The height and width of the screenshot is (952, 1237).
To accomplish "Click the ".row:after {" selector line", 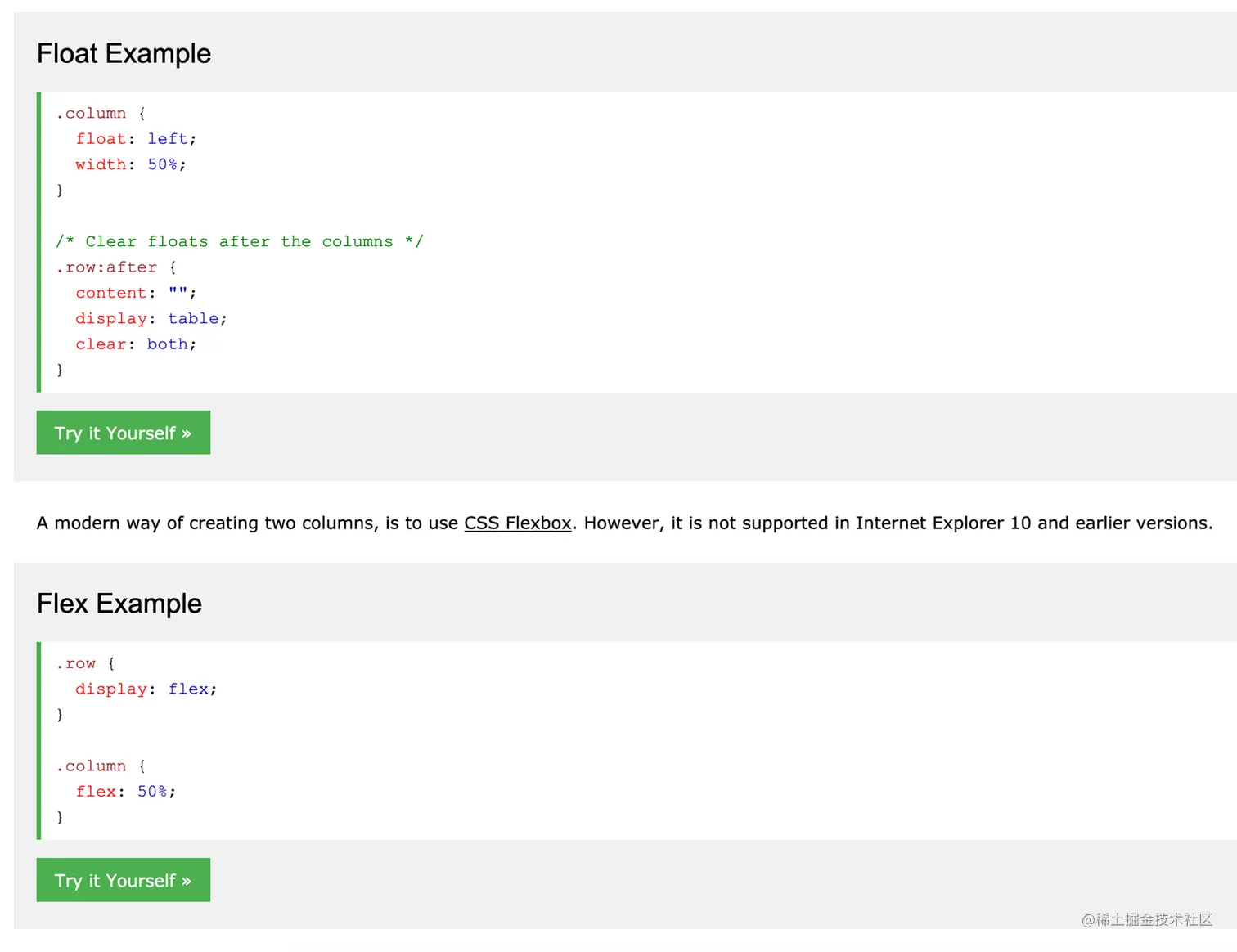I will coord(115,267).
